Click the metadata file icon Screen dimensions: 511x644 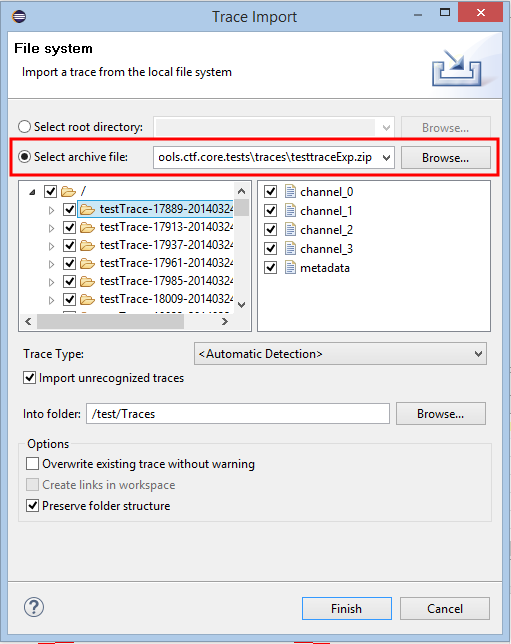pos(290,267)
